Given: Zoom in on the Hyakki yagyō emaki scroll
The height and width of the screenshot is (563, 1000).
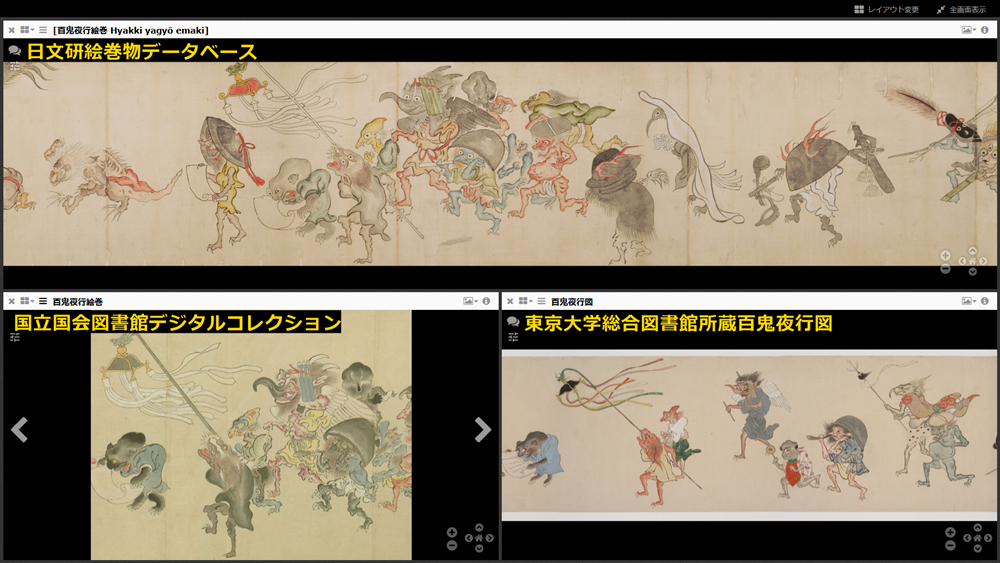Looking at the screenshot, I should tap(945, 255).
